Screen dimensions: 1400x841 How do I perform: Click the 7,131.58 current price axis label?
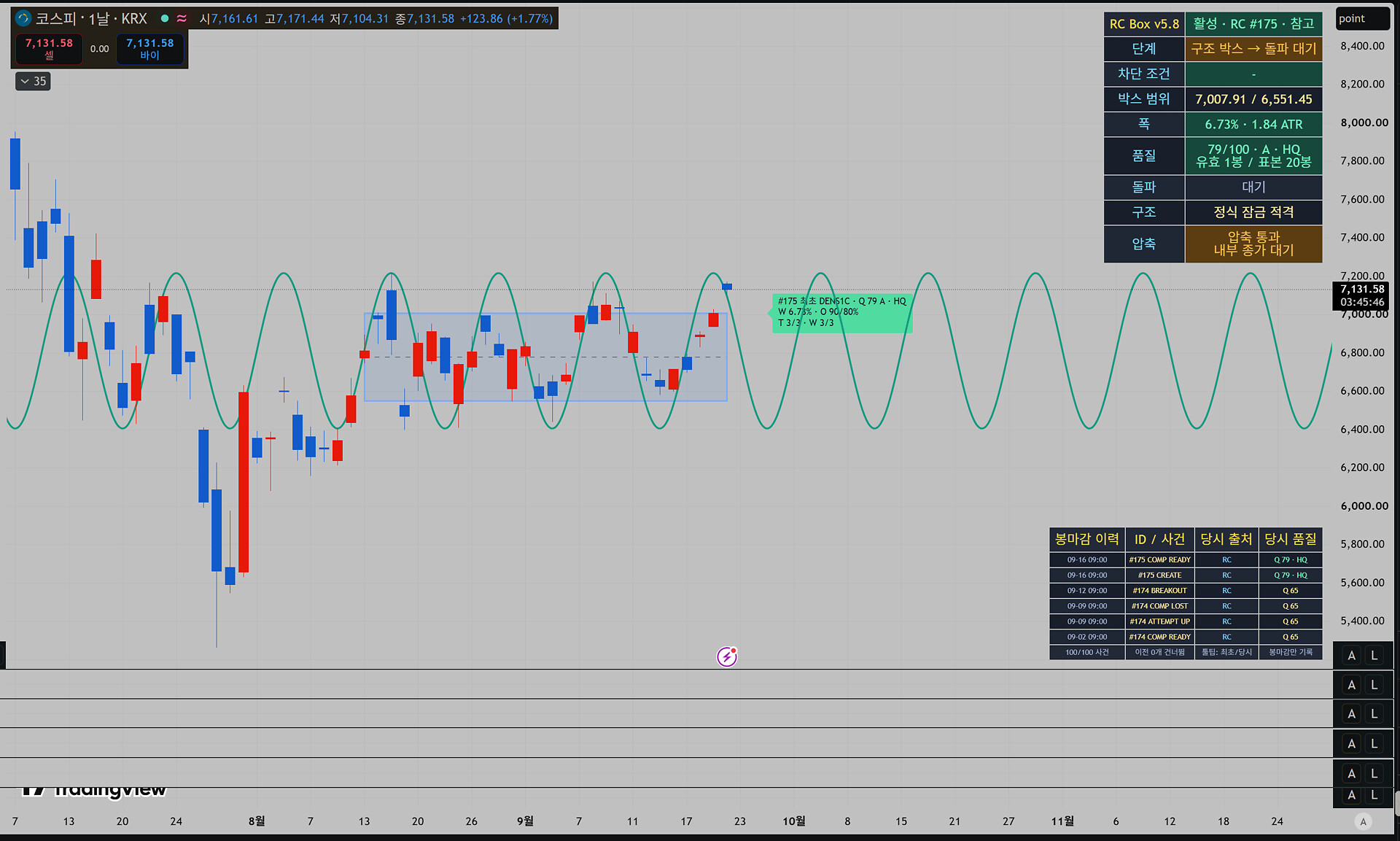pos(1361,295)
